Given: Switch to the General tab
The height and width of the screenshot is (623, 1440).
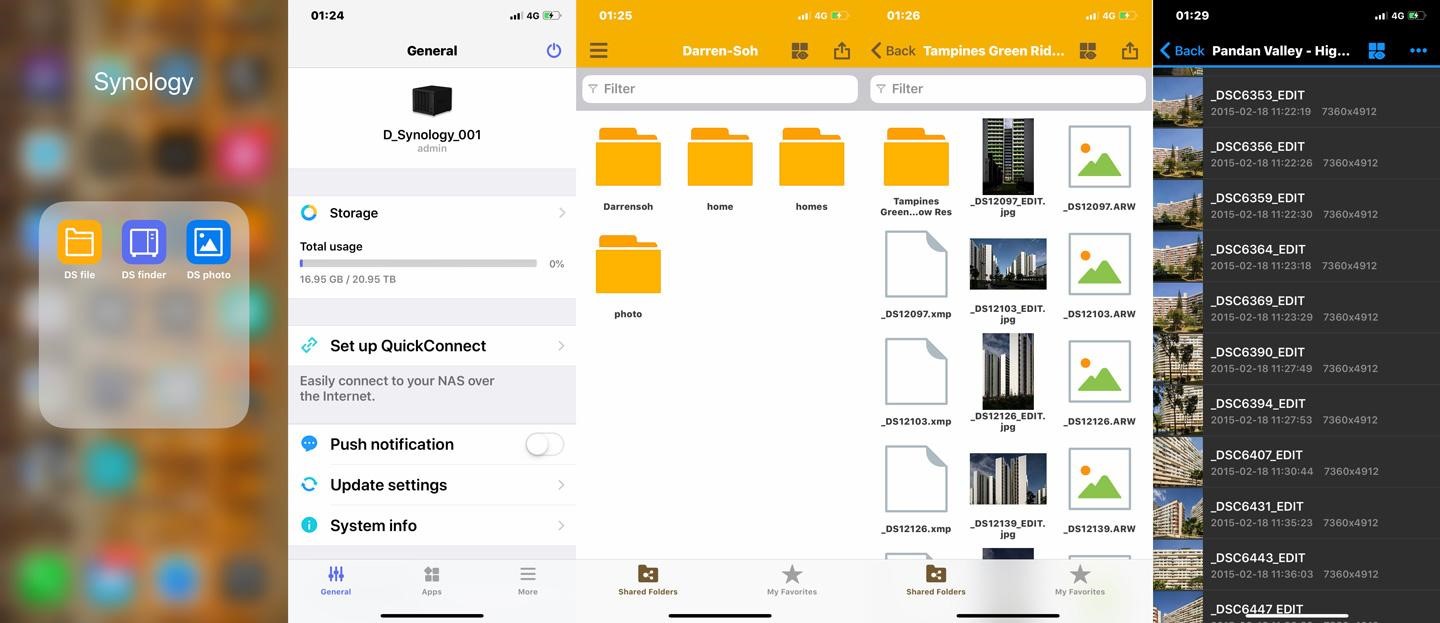Looking at the screenshot, I should (x=336, y=580).
